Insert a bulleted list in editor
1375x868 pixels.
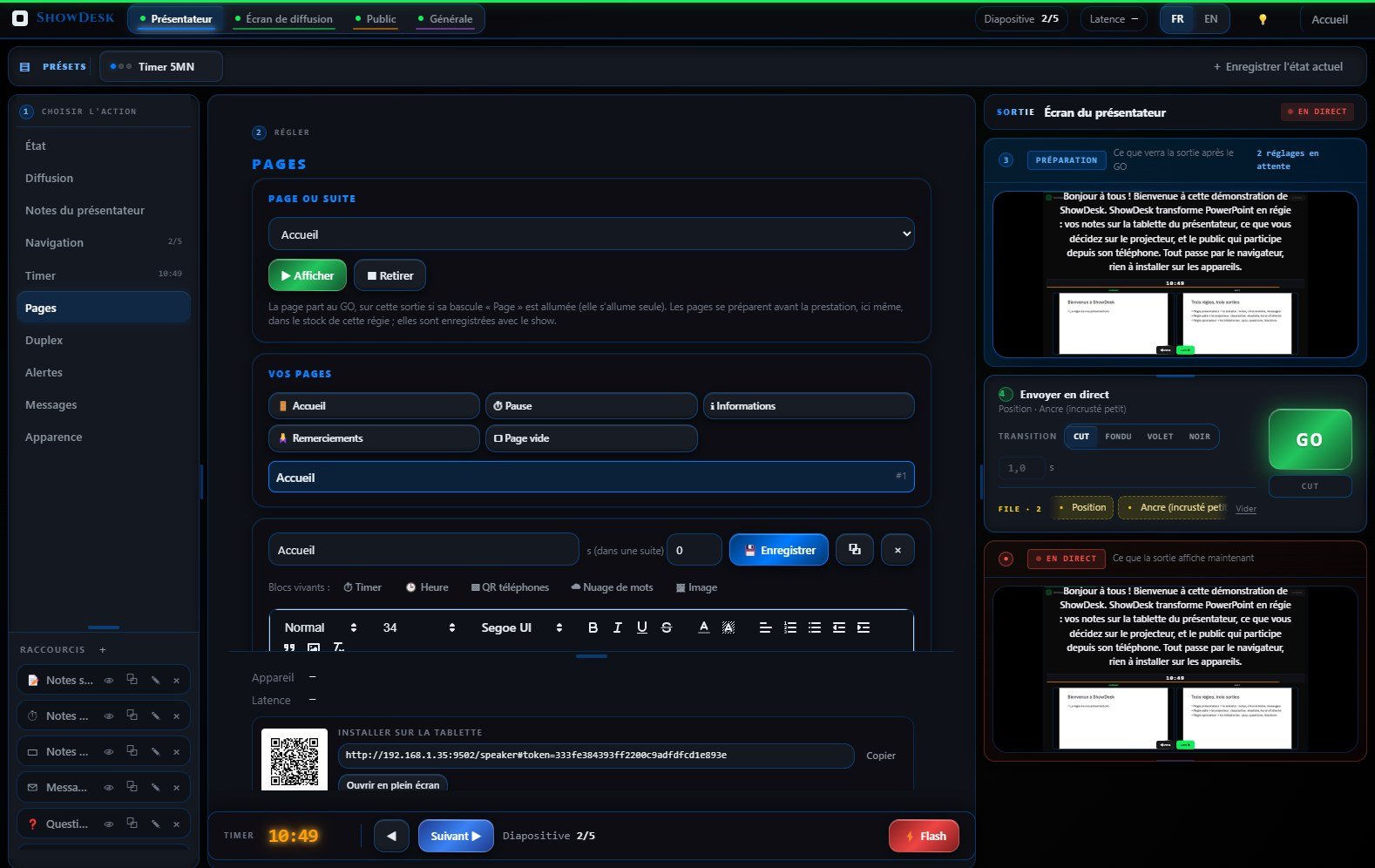point(815,627)
